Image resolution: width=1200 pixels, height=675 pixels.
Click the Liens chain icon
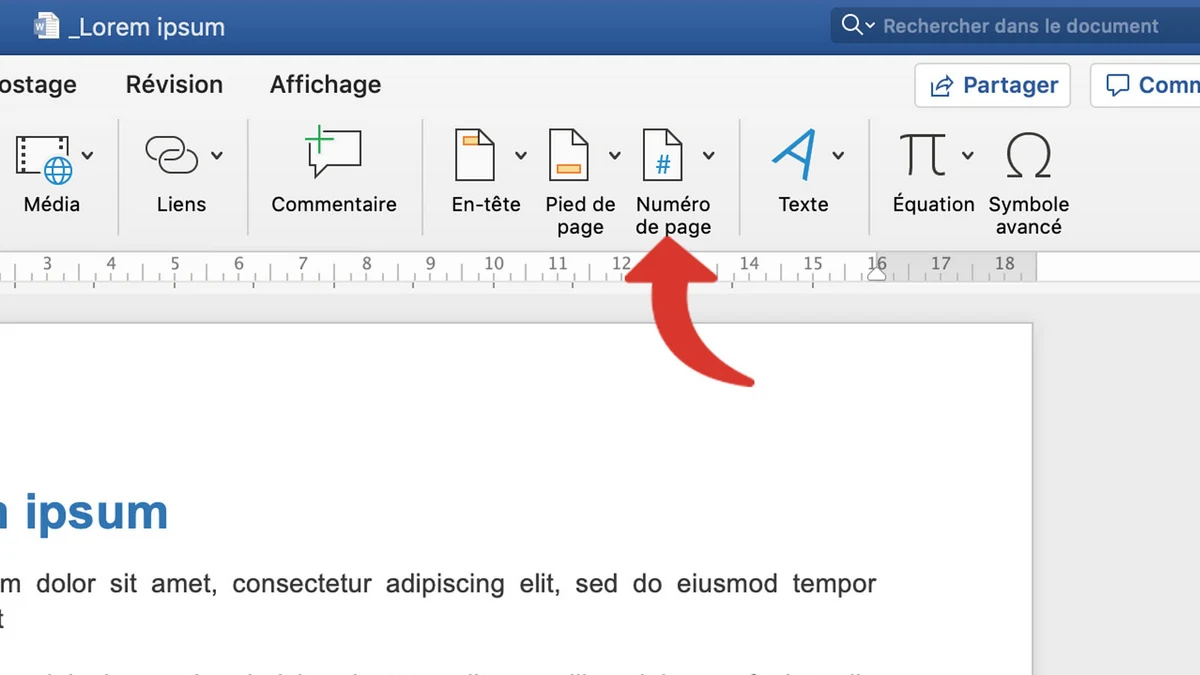[x=172, y=156]
